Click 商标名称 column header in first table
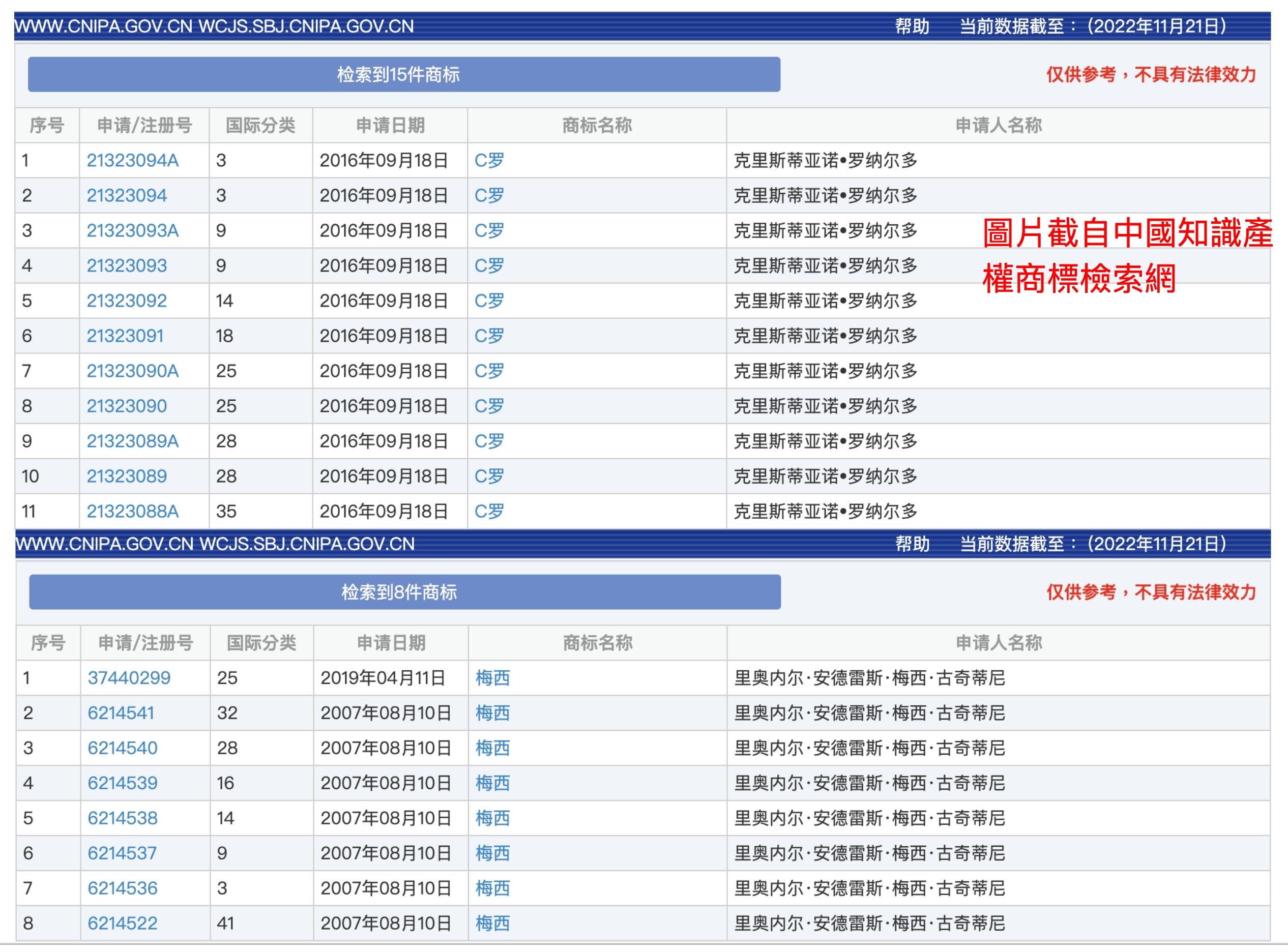The image size is (1288, 952). [x=597, y=125]
